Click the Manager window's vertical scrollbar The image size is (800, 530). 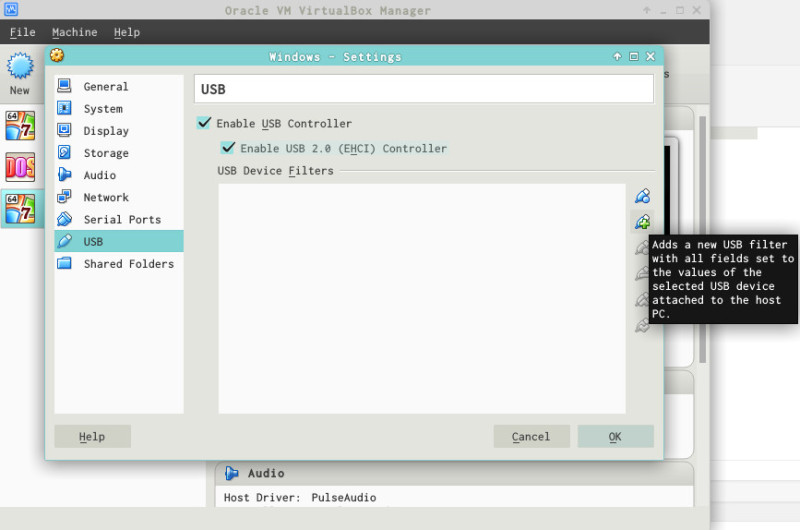pyautogui.click(x=703, y=239)
